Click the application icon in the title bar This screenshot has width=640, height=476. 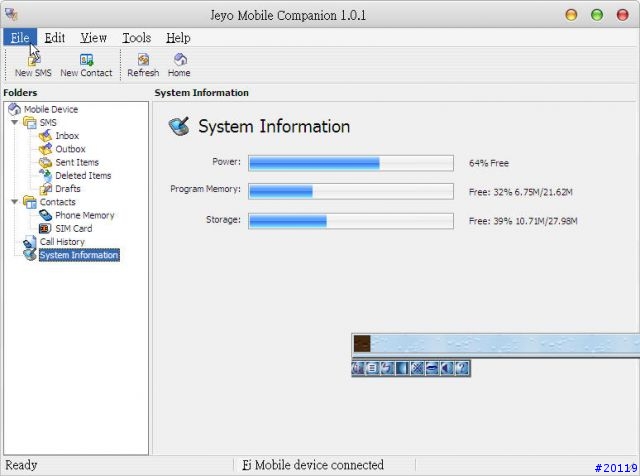11,15
